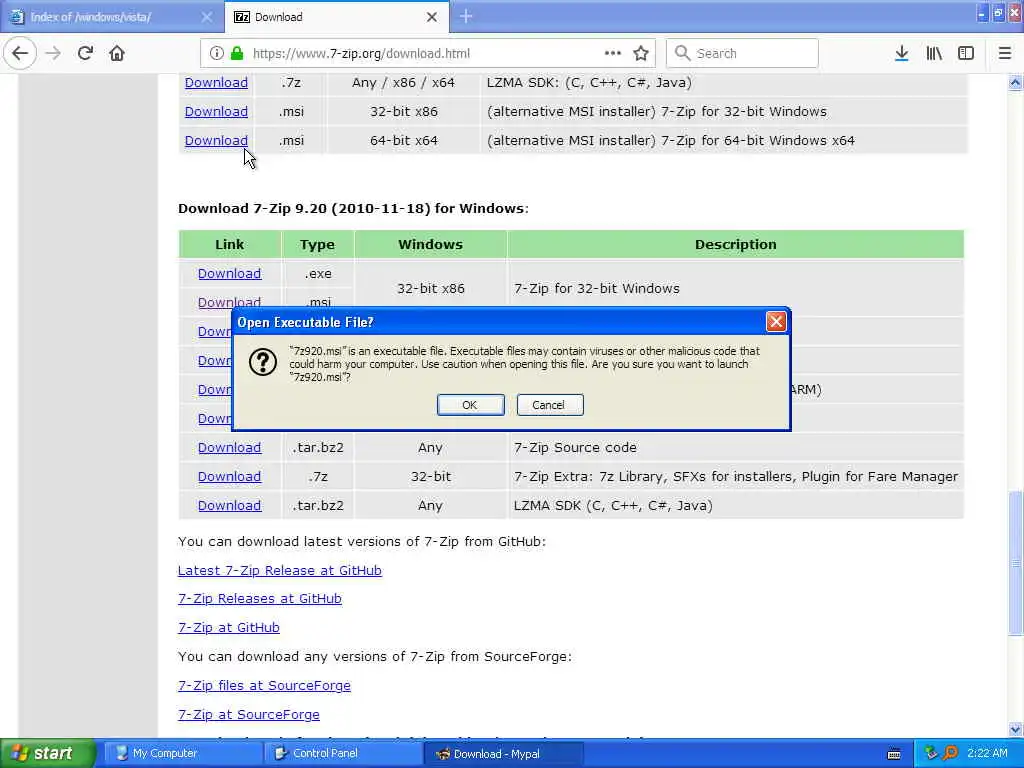
Task: Click the keyboard icon in taskbar
Action: pyautogui.click(x=894, y=754)
